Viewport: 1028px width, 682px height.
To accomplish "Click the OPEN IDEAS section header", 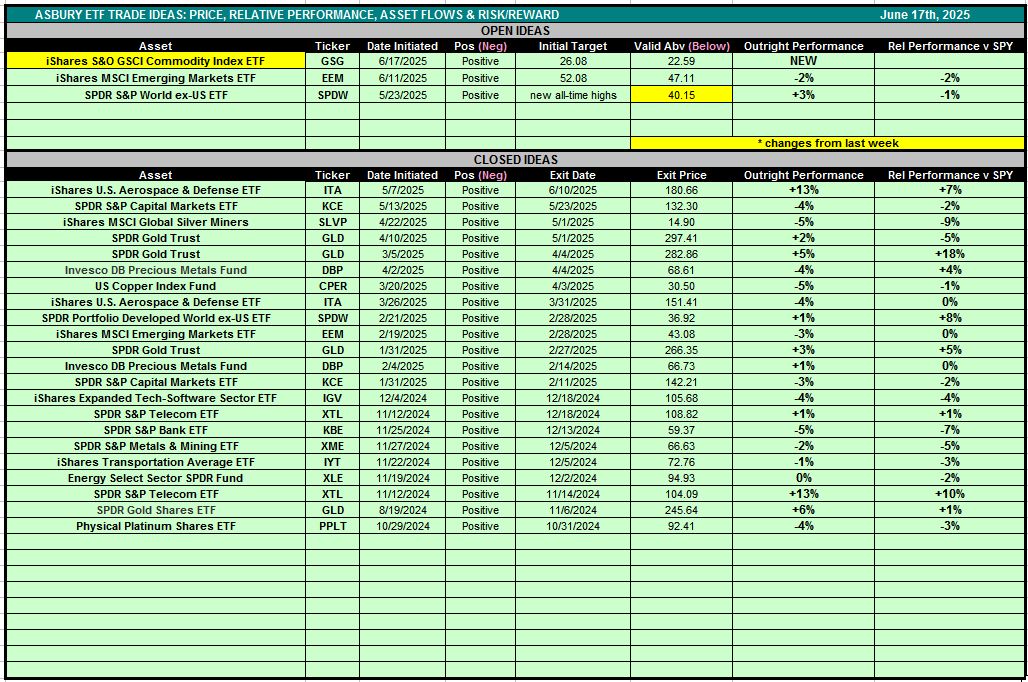I will point(515,31).
